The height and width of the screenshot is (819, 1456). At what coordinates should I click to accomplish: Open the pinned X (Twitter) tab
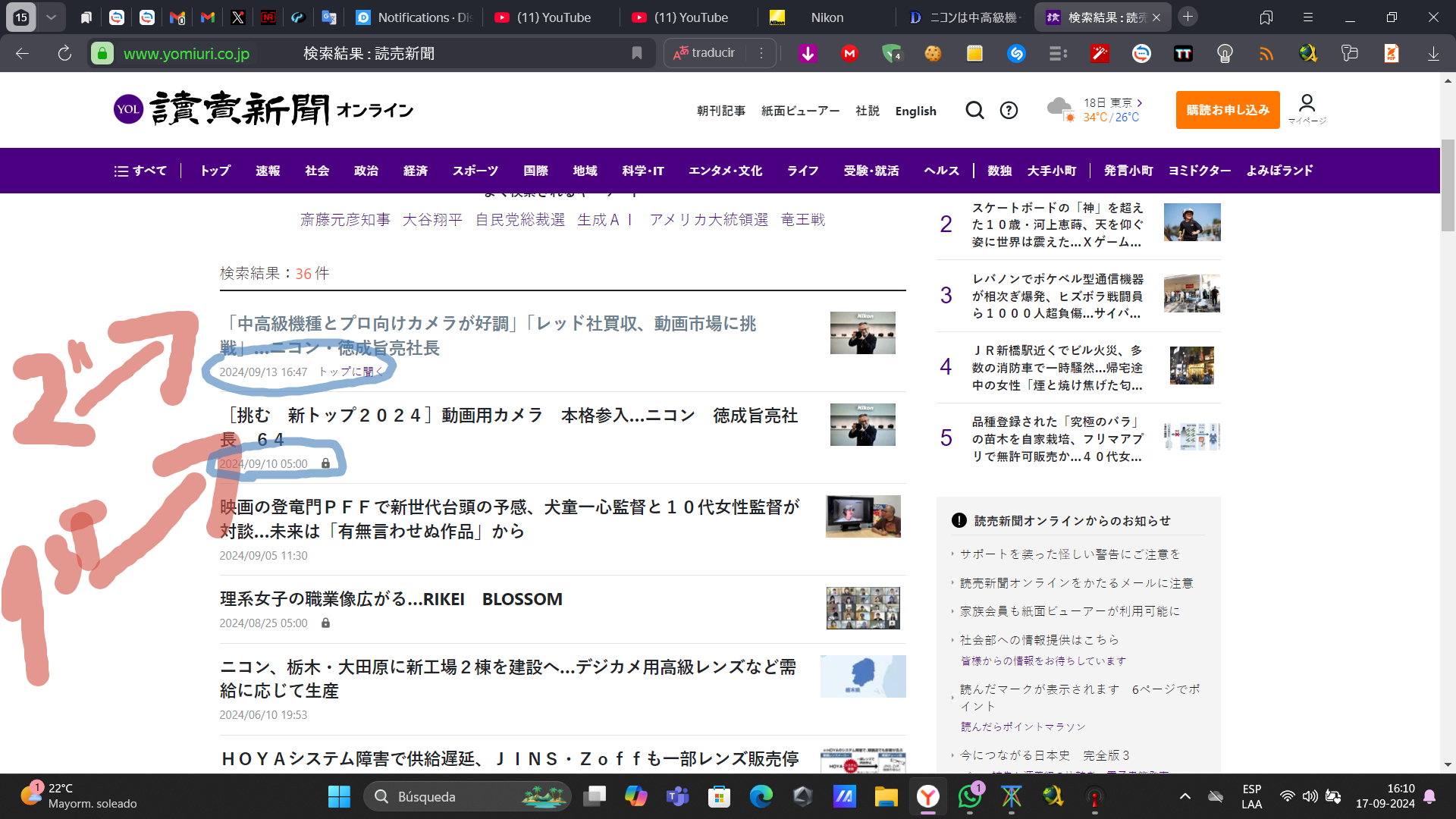click(x=238, y=17)
